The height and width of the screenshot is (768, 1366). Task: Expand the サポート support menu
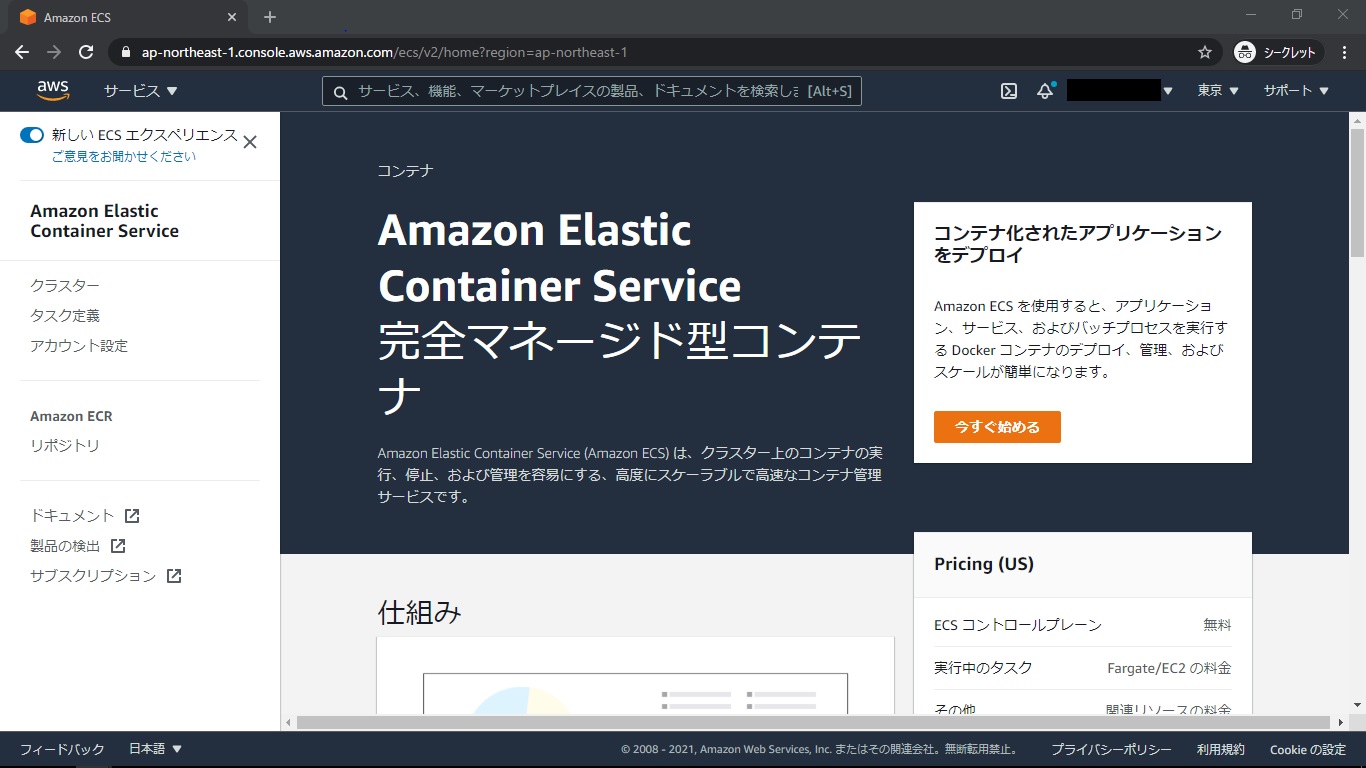click(x=1295, y=91)
